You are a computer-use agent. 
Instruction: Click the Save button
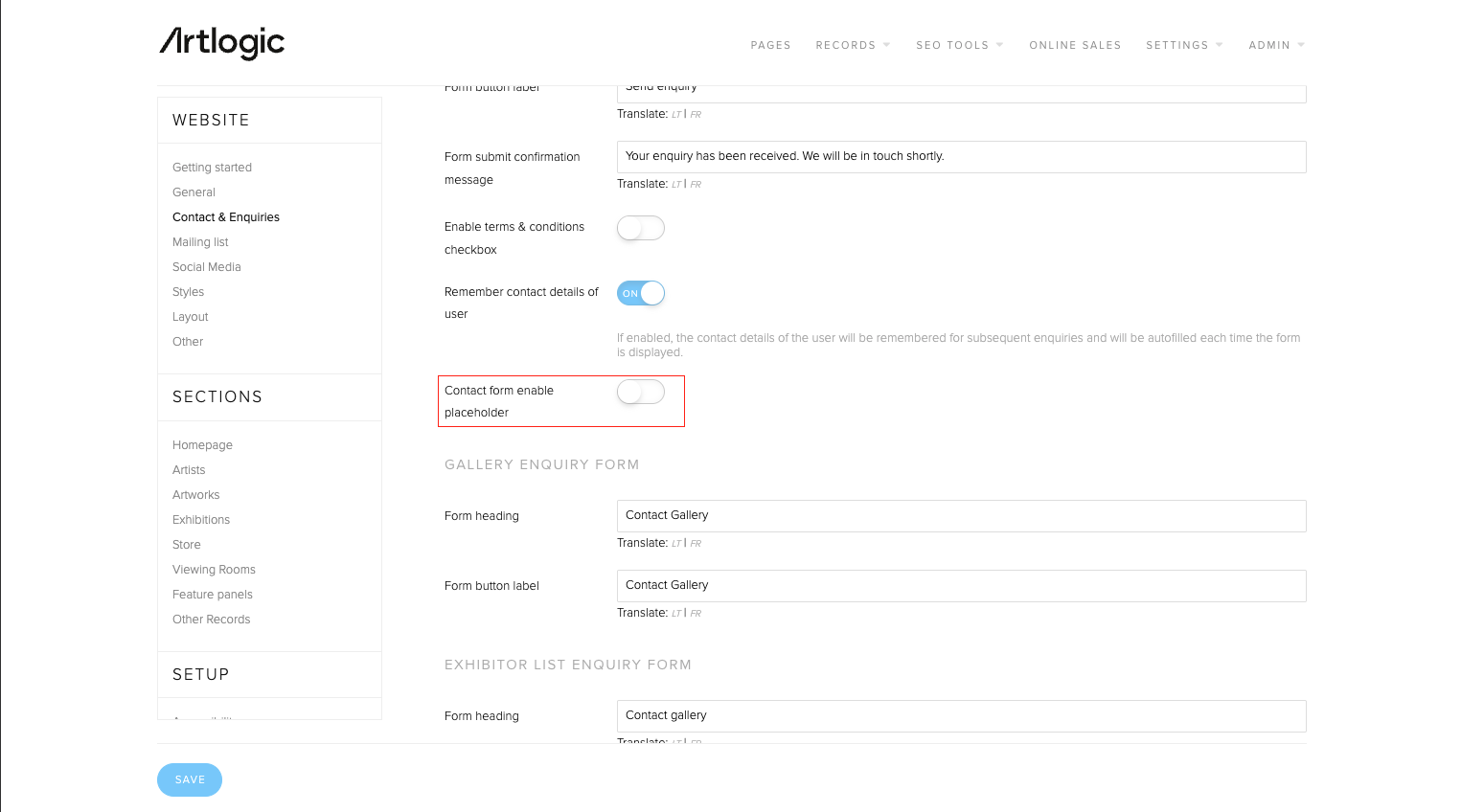190,779
